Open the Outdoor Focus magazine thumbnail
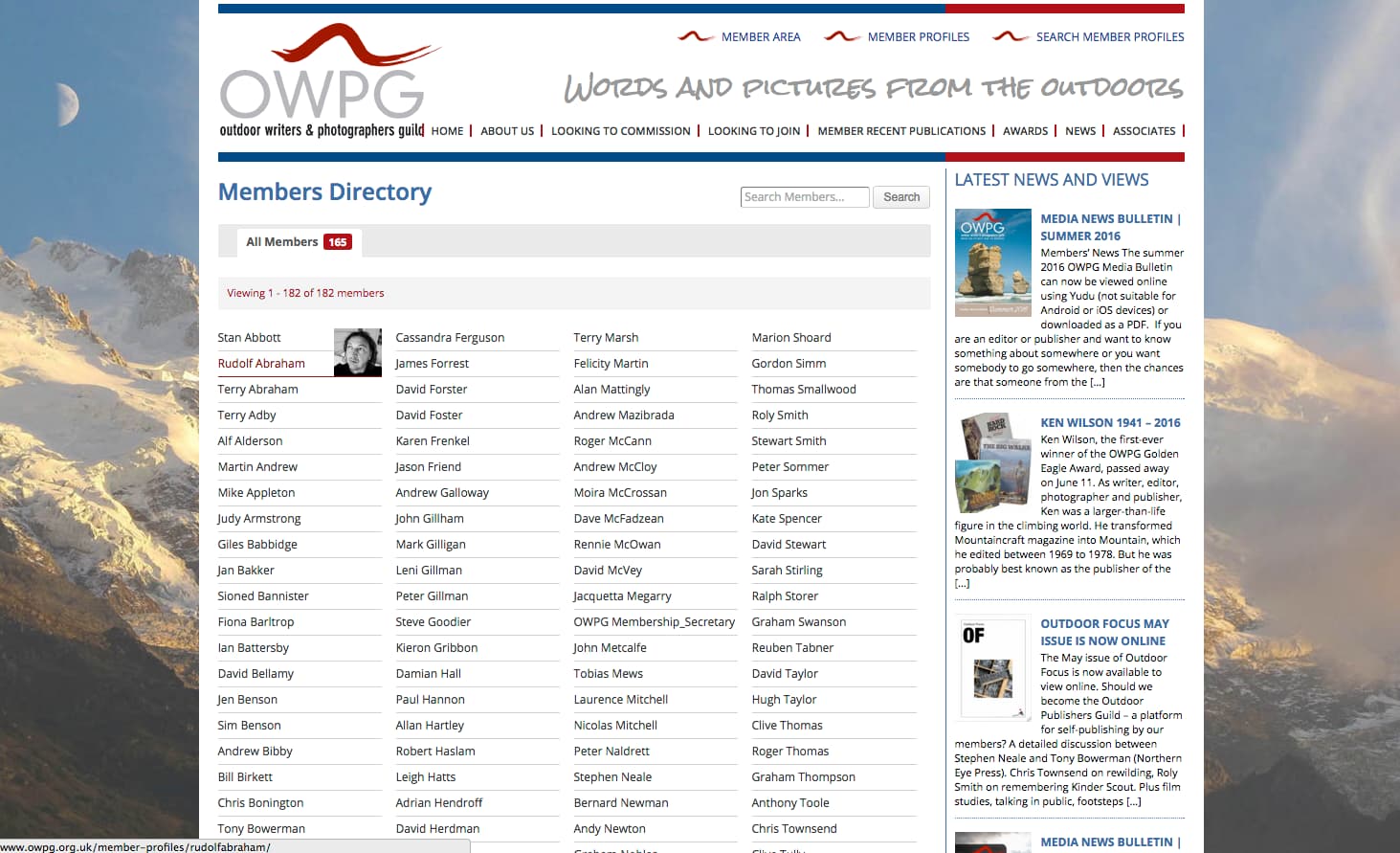This screenshot has height=853, width=1400. click(x=992, y=666)
